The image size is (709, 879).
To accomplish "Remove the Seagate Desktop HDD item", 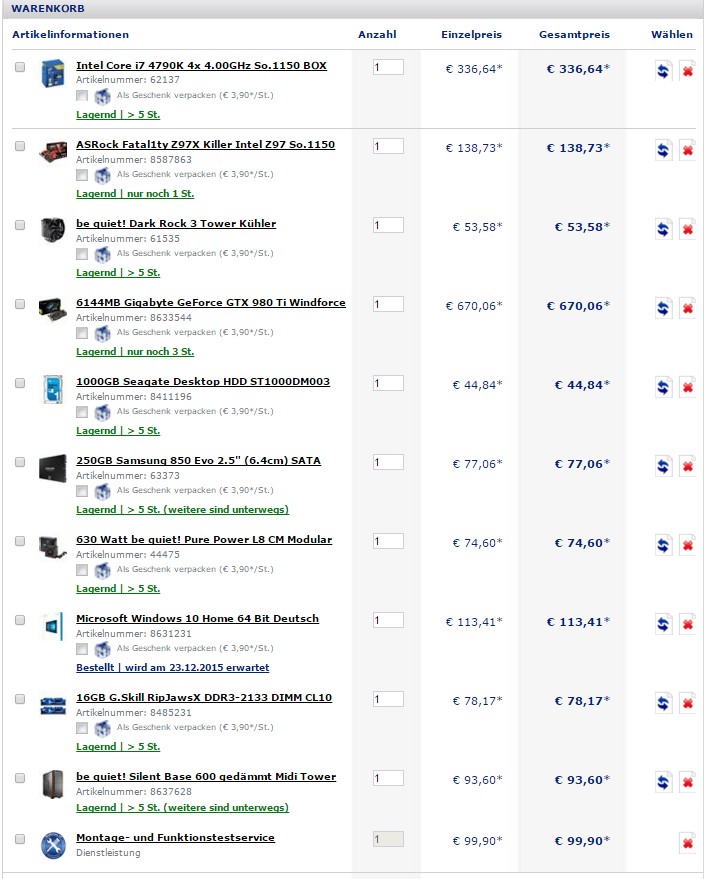I will point(687,387).
